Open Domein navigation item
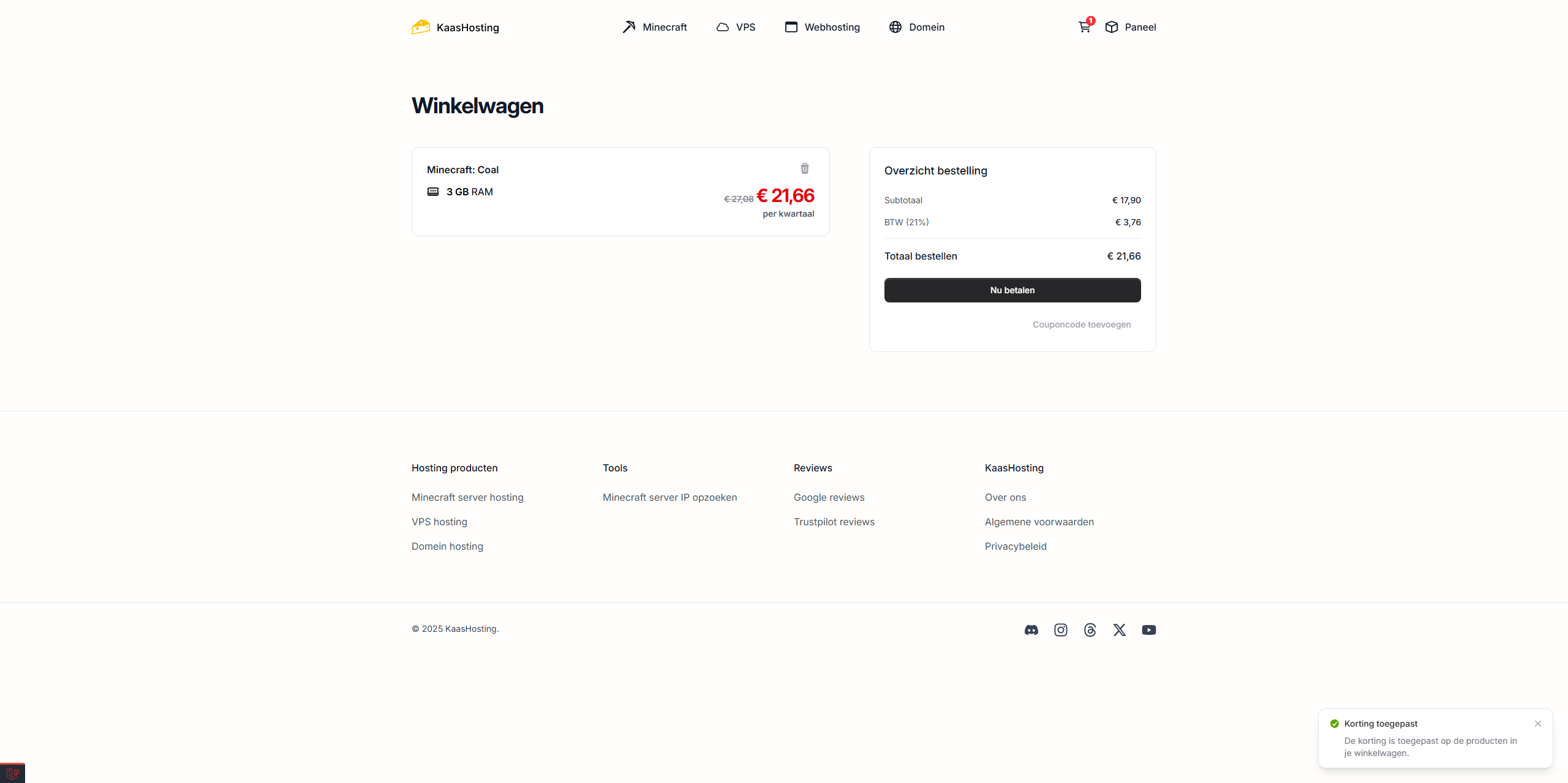 point(917,27)
